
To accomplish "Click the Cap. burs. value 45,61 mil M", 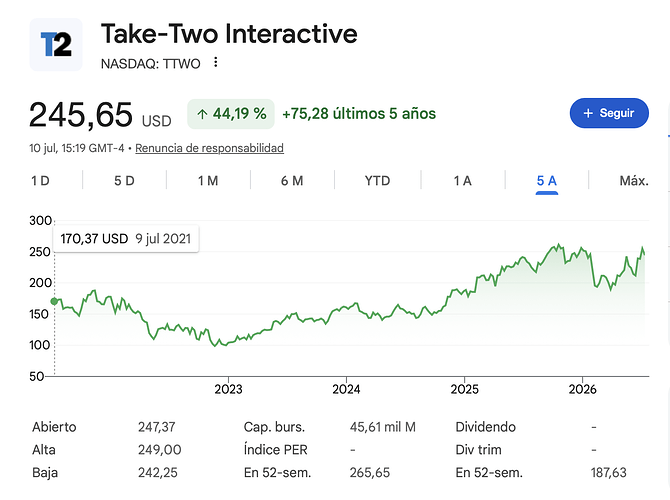I will click(x=382, y=427).
